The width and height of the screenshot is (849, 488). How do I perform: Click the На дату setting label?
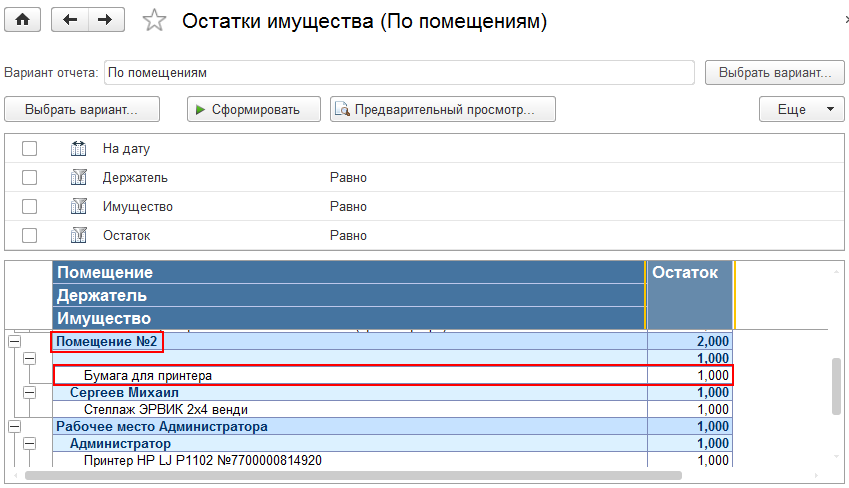coord(126,149)
